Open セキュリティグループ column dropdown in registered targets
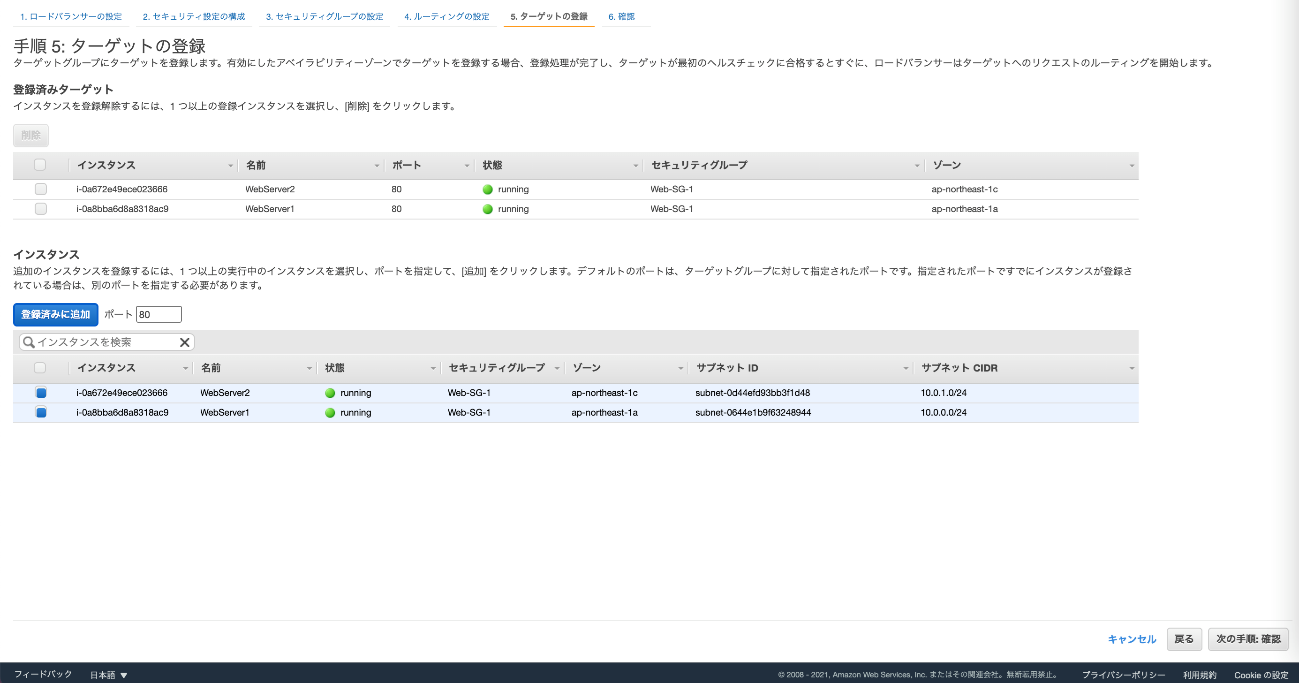 point(917,165)
